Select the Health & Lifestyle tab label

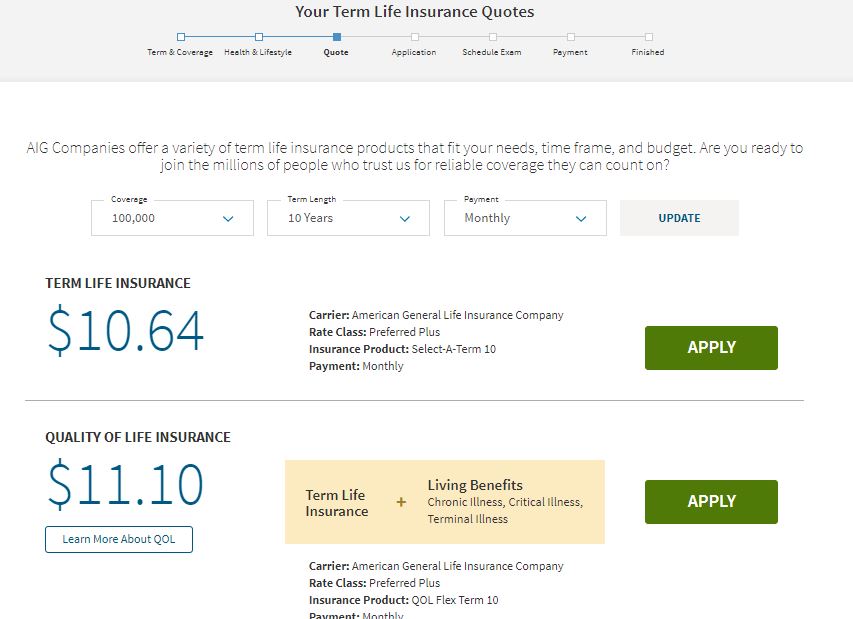point(258,50)
